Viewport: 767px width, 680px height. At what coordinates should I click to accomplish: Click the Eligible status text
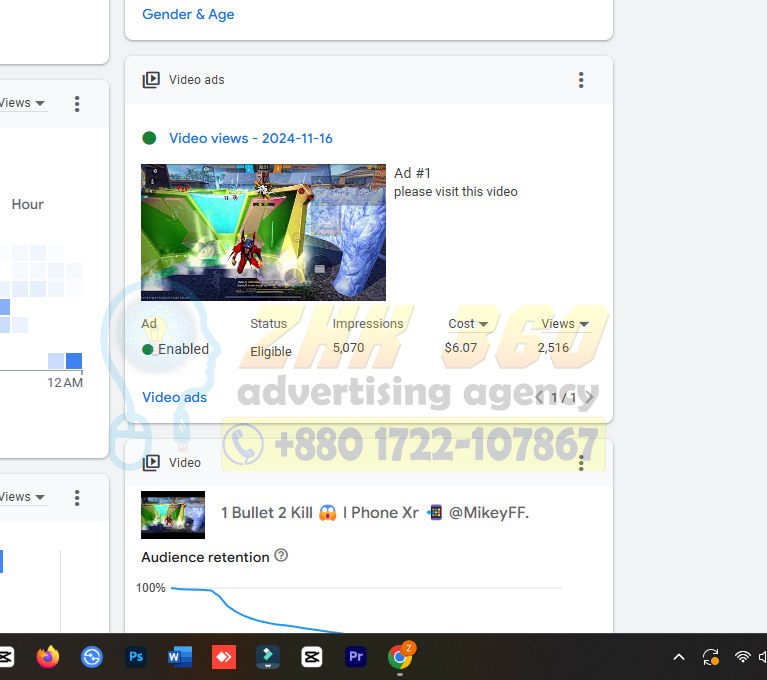pos(271,352)
